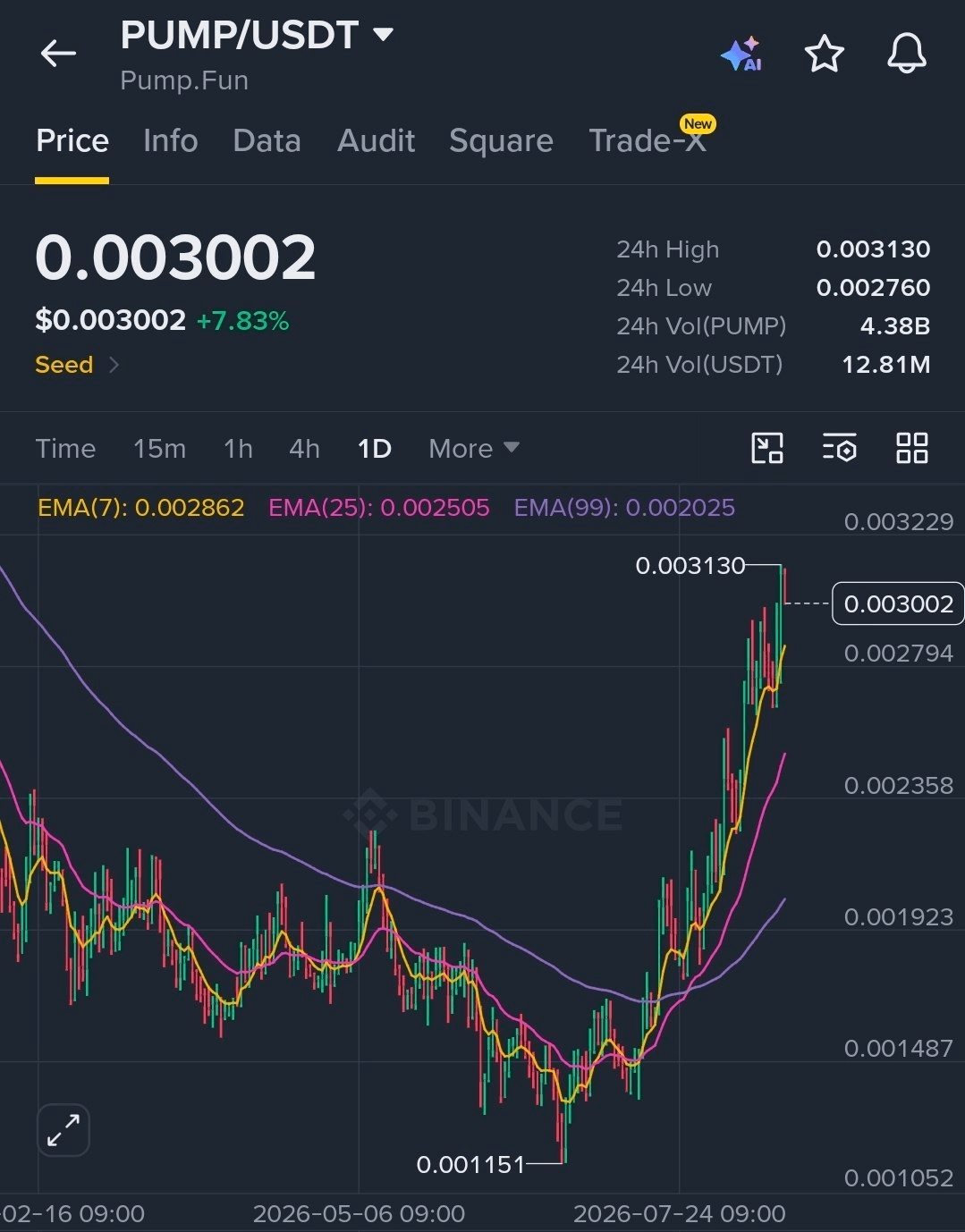
Task: Switch to the Info tab
Action: (x=170, y=141)
